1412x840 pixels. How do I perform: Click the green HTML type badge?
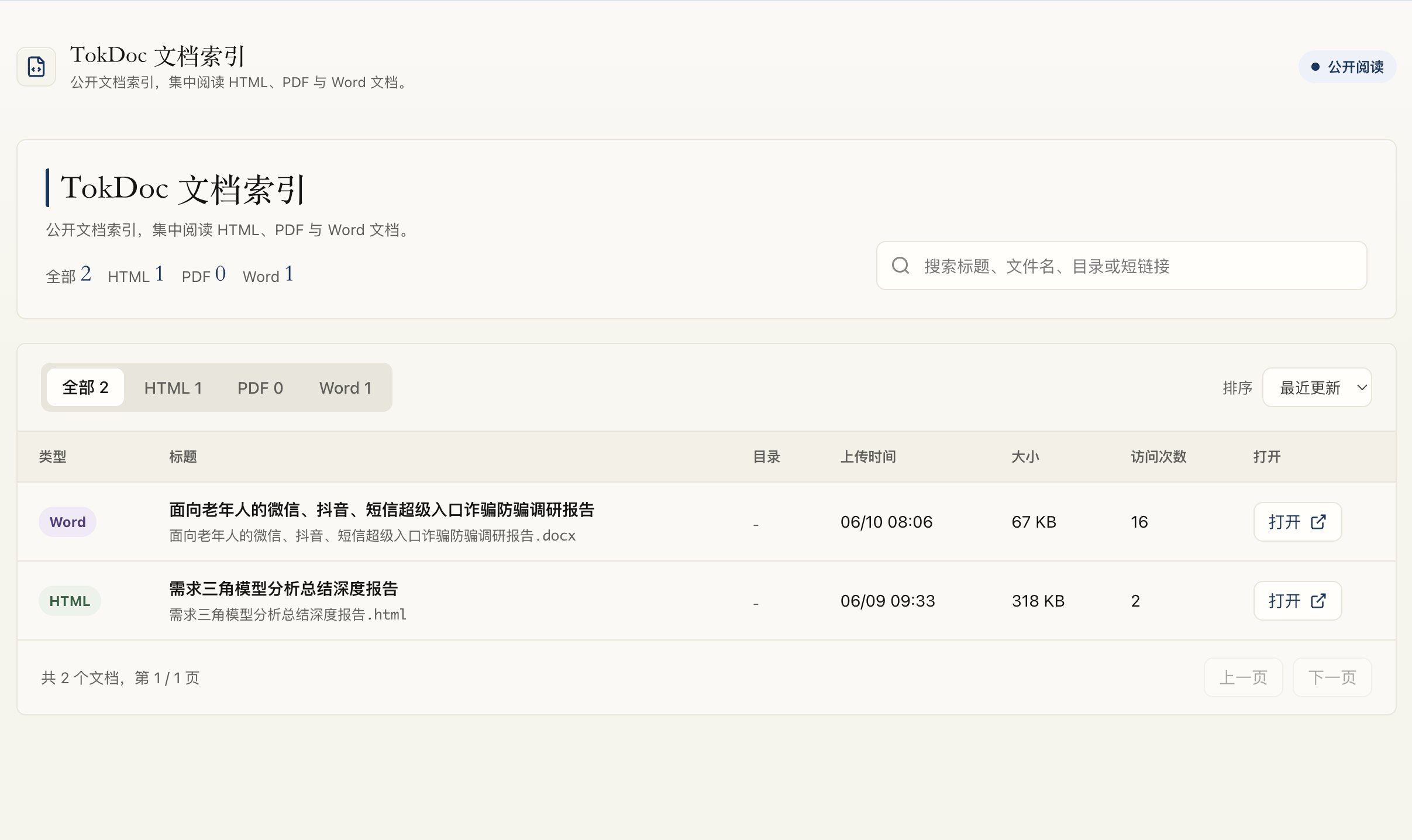point(70,601)
